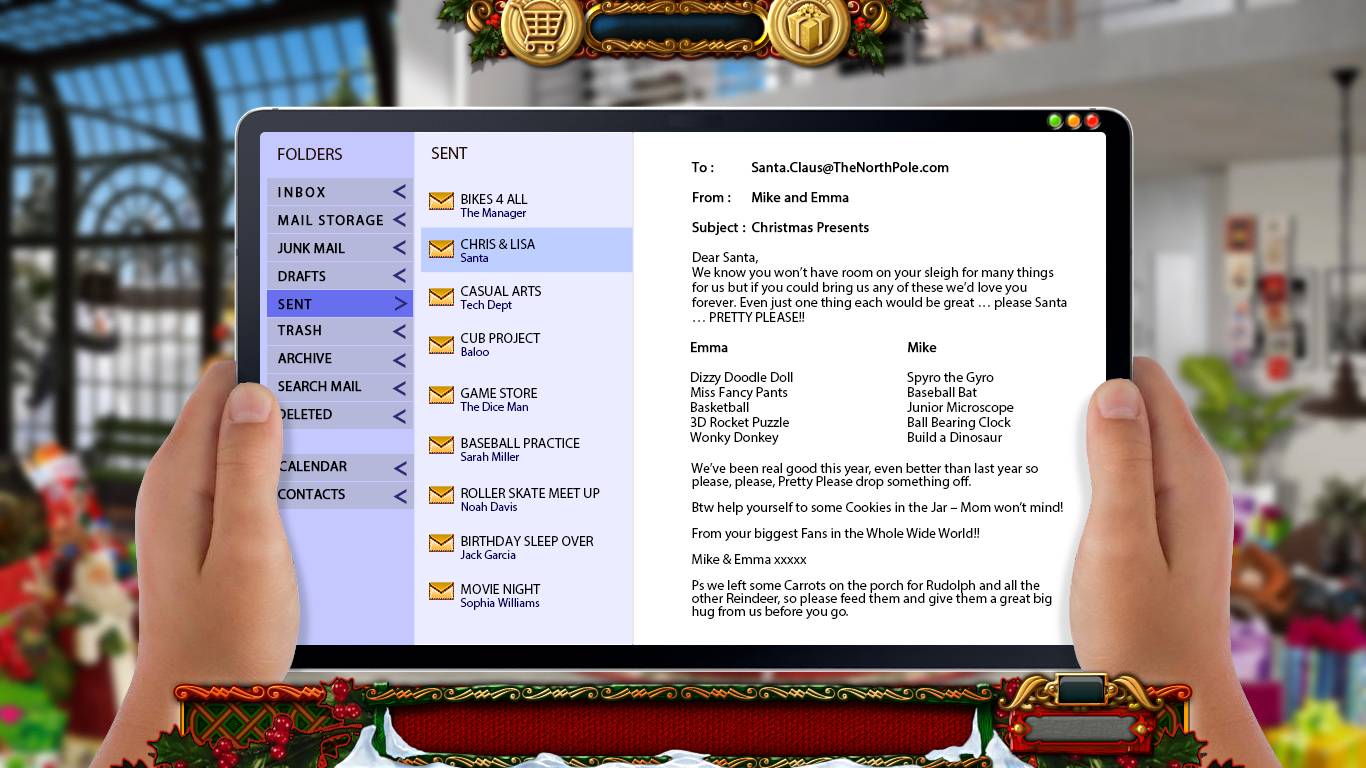The width and height of the screenshot is (1366, 768).
Task: Click the golden gift box icon
Action: point(808,29)
